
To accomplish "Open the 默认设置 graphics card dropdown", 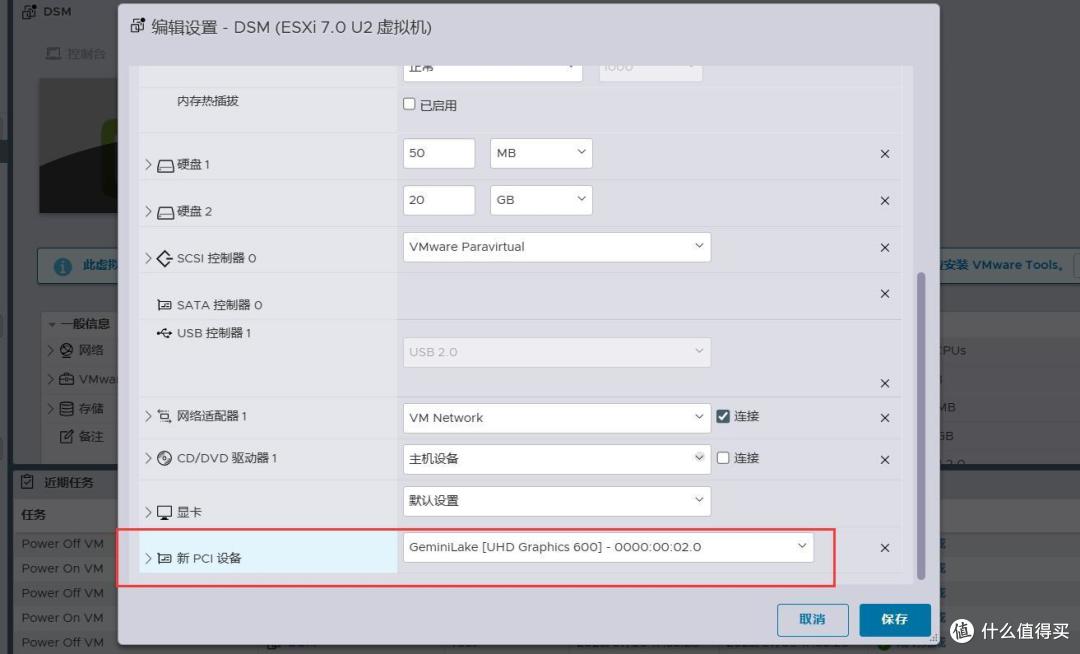I will pyautogui.click(x=557, y=500).
